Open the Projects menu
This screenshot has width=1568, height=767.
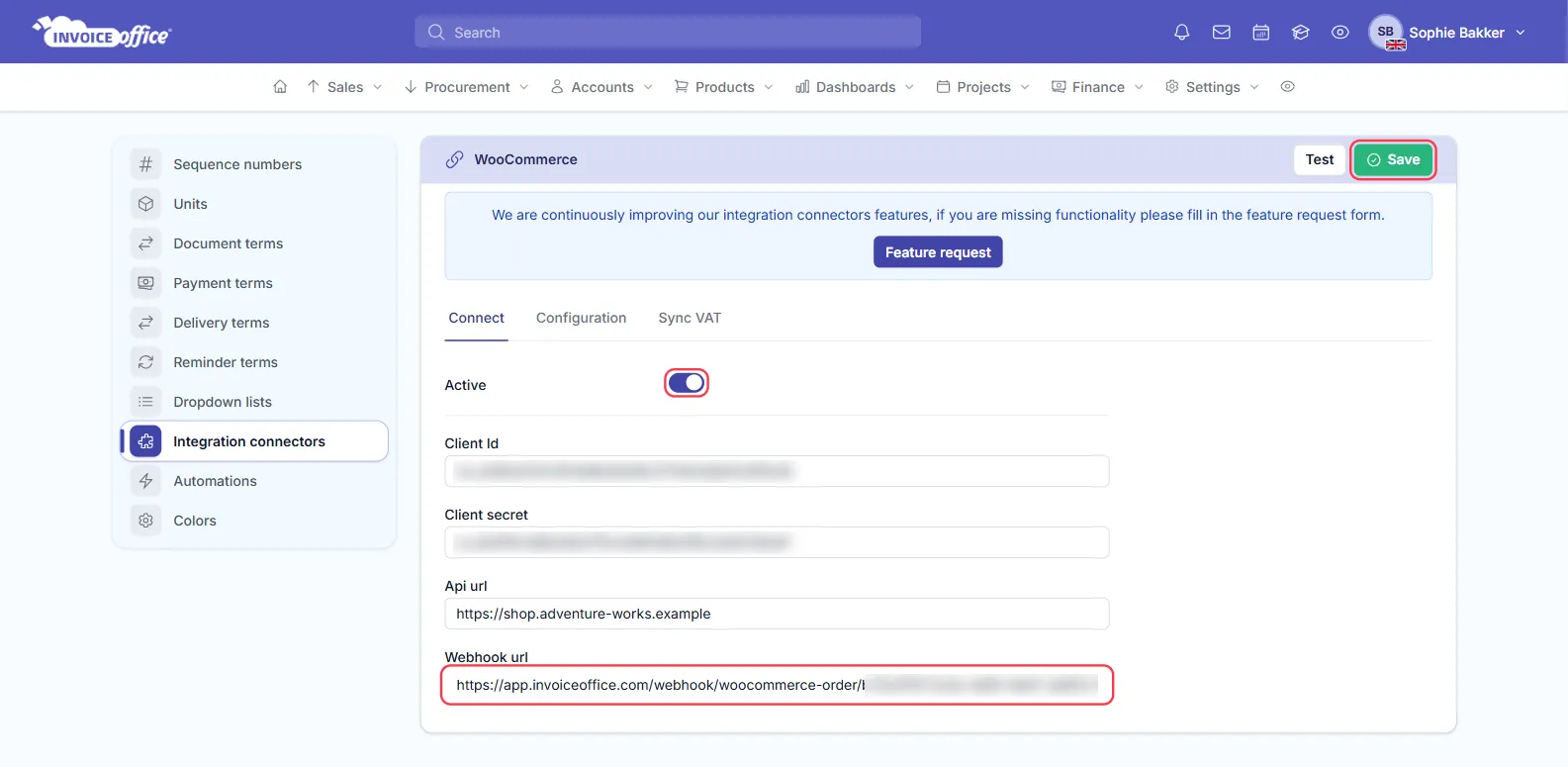983,87
